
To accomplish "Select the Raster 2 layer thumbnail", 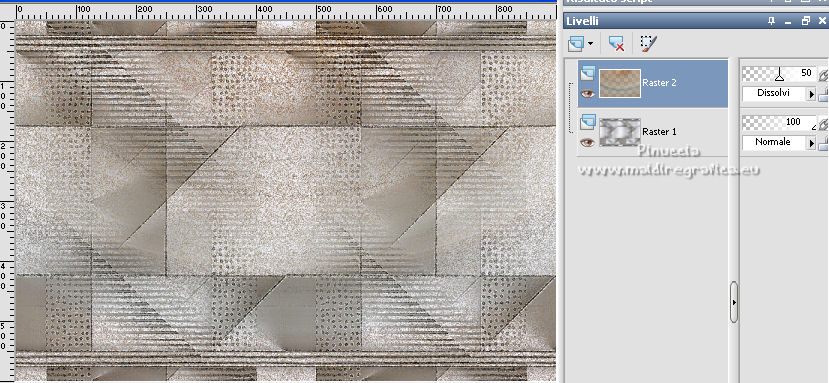I will [x=620, y=84].
